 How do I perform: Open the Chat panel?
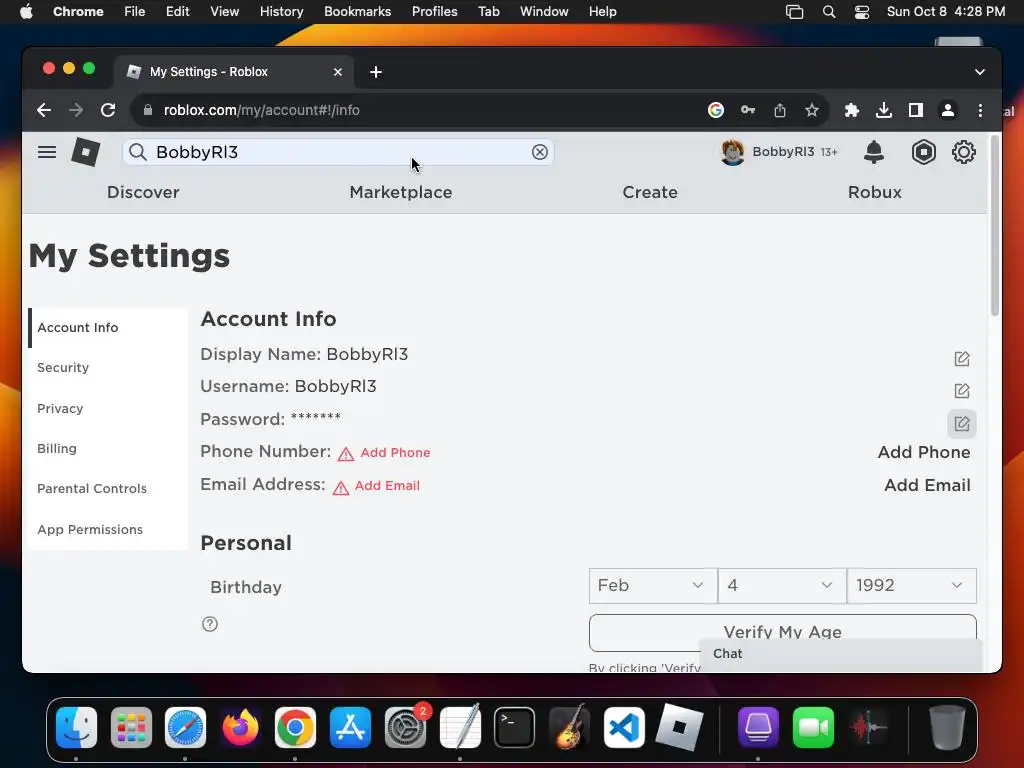pyautogui.click(x=840, y=654)
